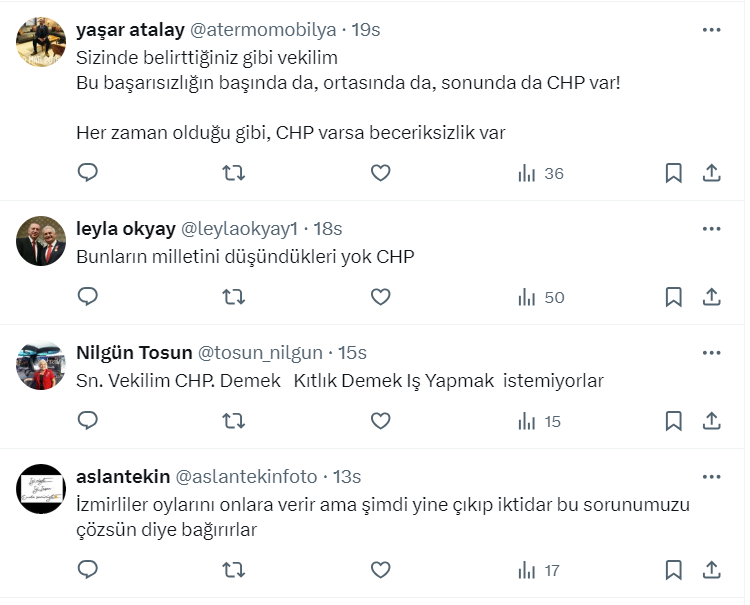Retweet yaşar atalay's post
Screen dimensions: 750x605
click(x=233, y=173)
